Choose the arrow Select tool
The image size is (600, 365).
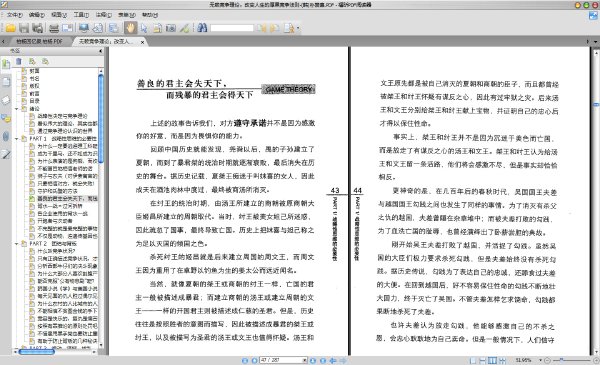point(144,28)
